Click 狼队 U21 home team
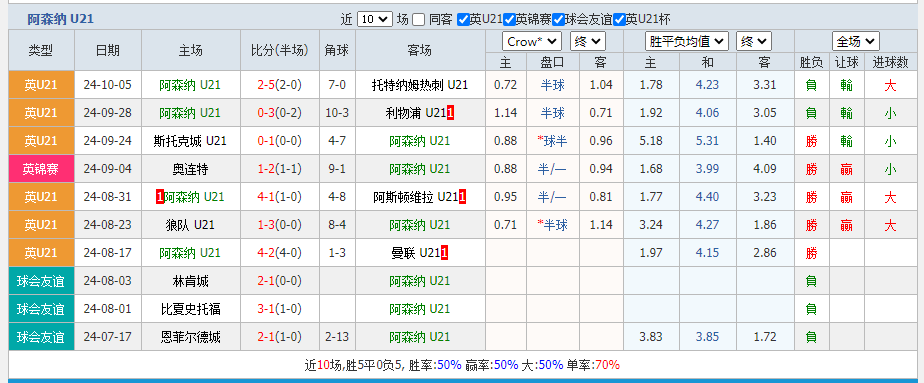Viewport: 924px width, 383px height. click(x=190, y=225)
